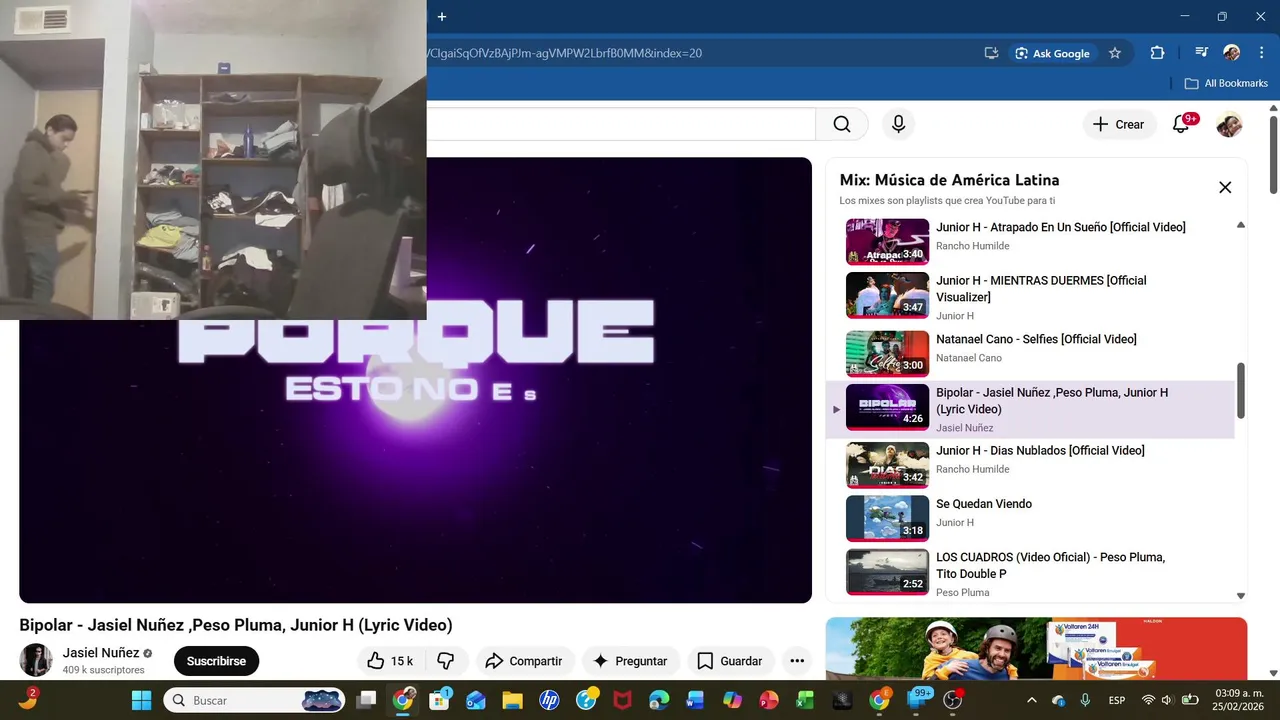1280x720 pixels.
Task: Open a new Chrome tab
Action: tap(441, 16)
